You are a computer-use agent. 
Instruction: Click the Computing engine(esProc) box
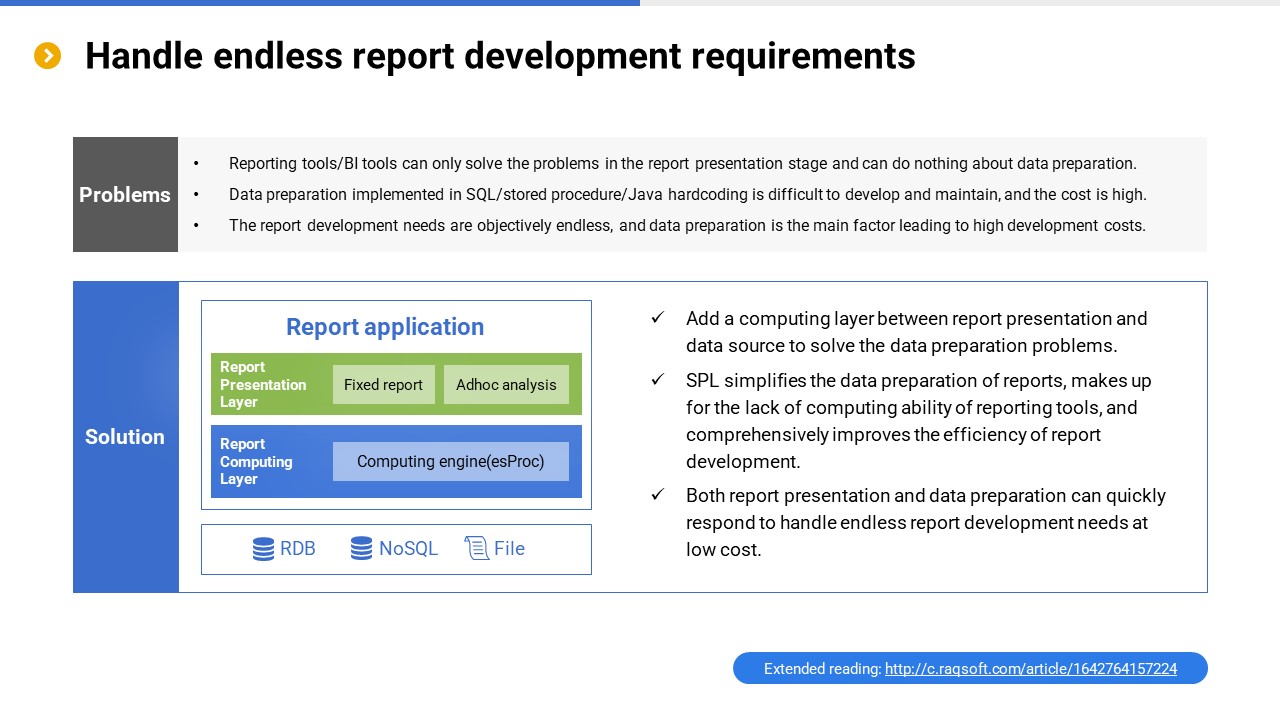(450, 462)
